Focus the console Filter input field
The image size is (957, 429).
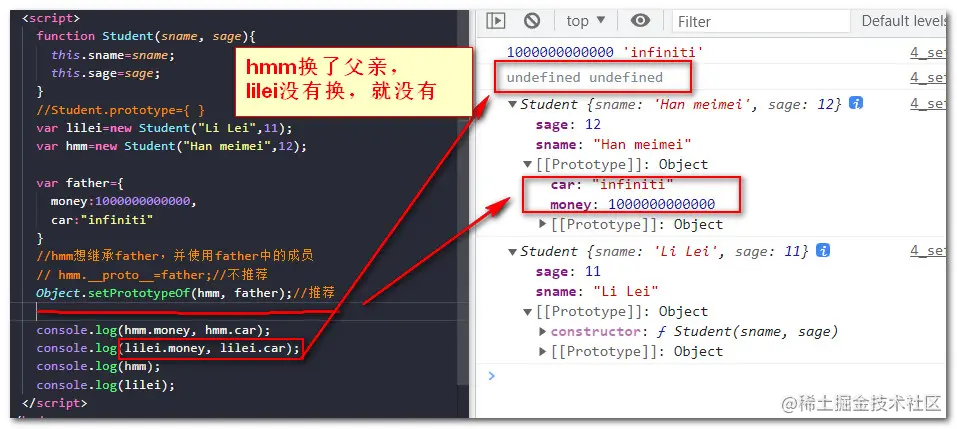pyautogui.click(x=761, y=21)
